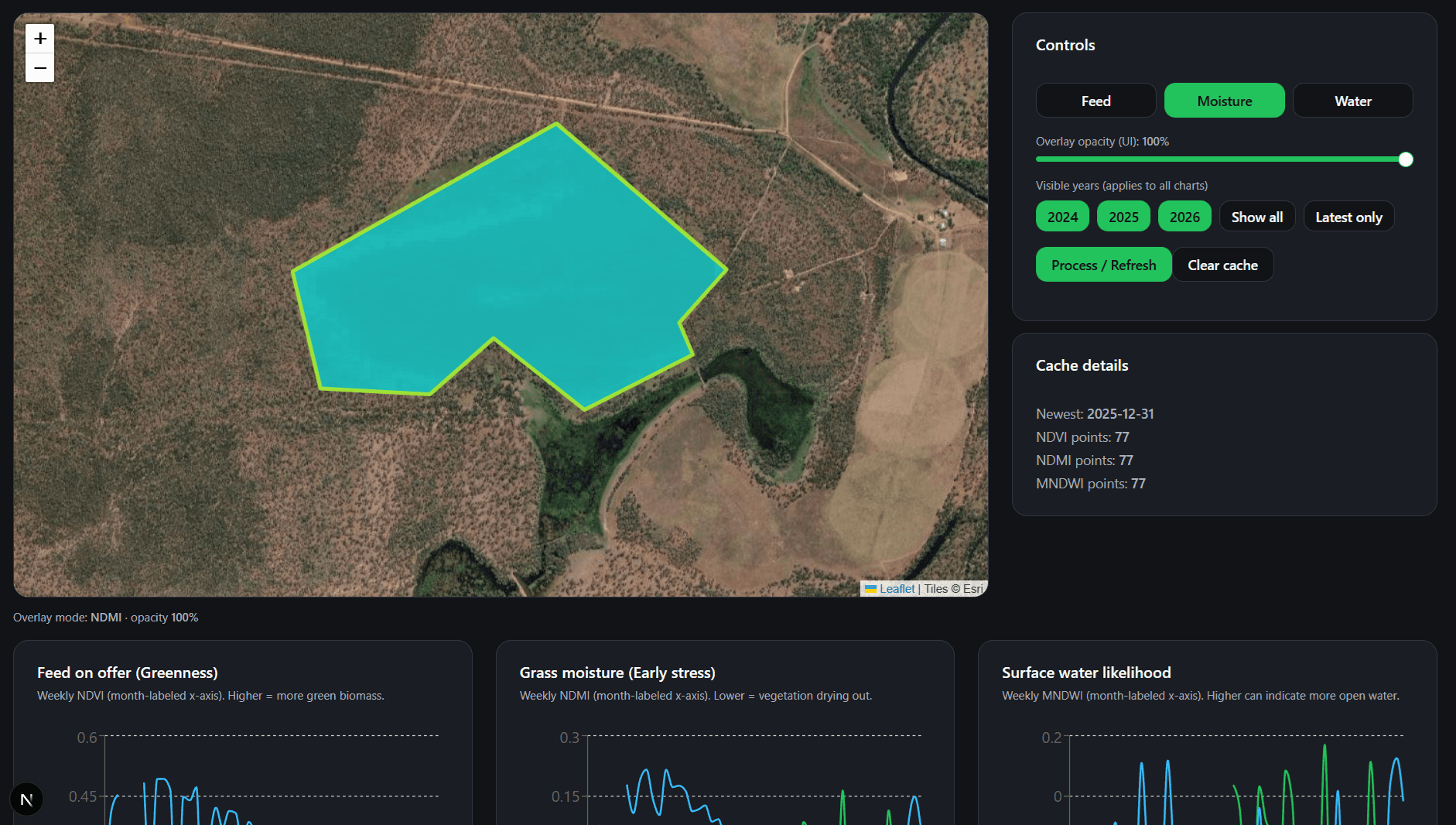This screenshot has width=1456, height=825.
Task: Toggle the 2026 year filter
Action: (1184, 217)
